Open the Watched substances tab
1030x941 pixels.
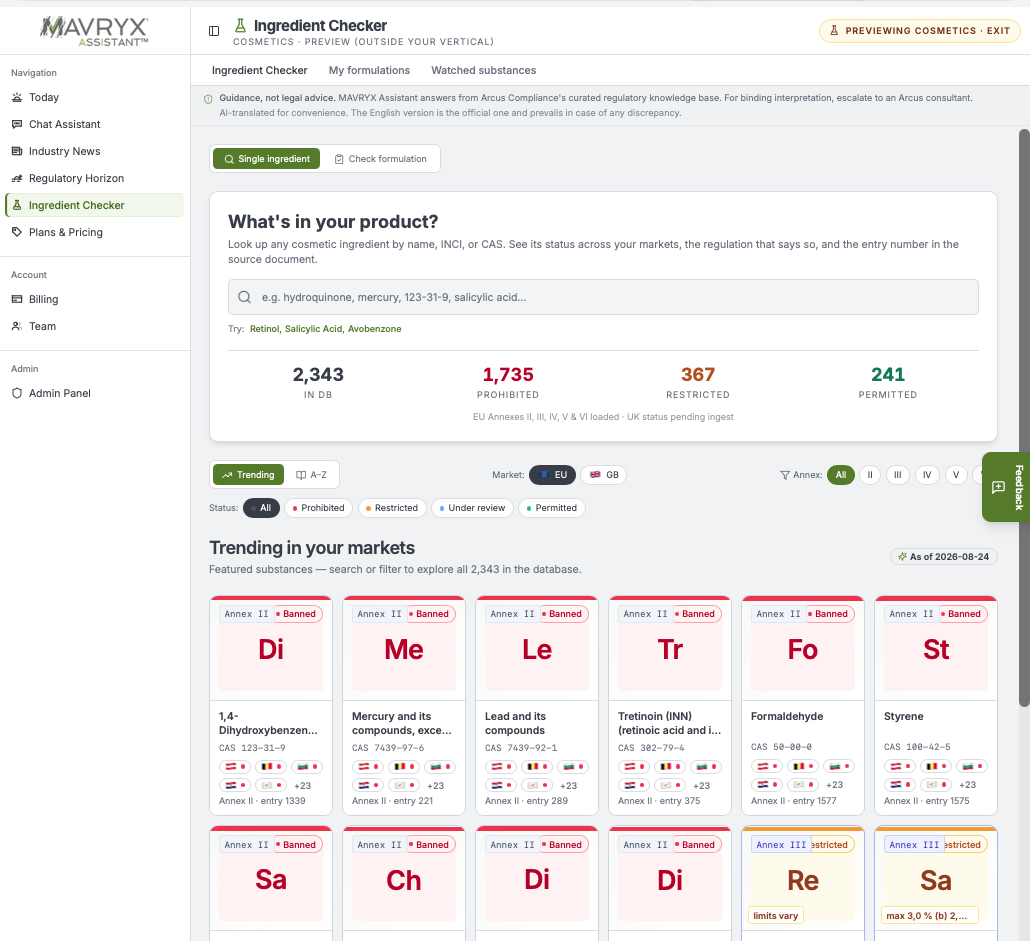483,70
